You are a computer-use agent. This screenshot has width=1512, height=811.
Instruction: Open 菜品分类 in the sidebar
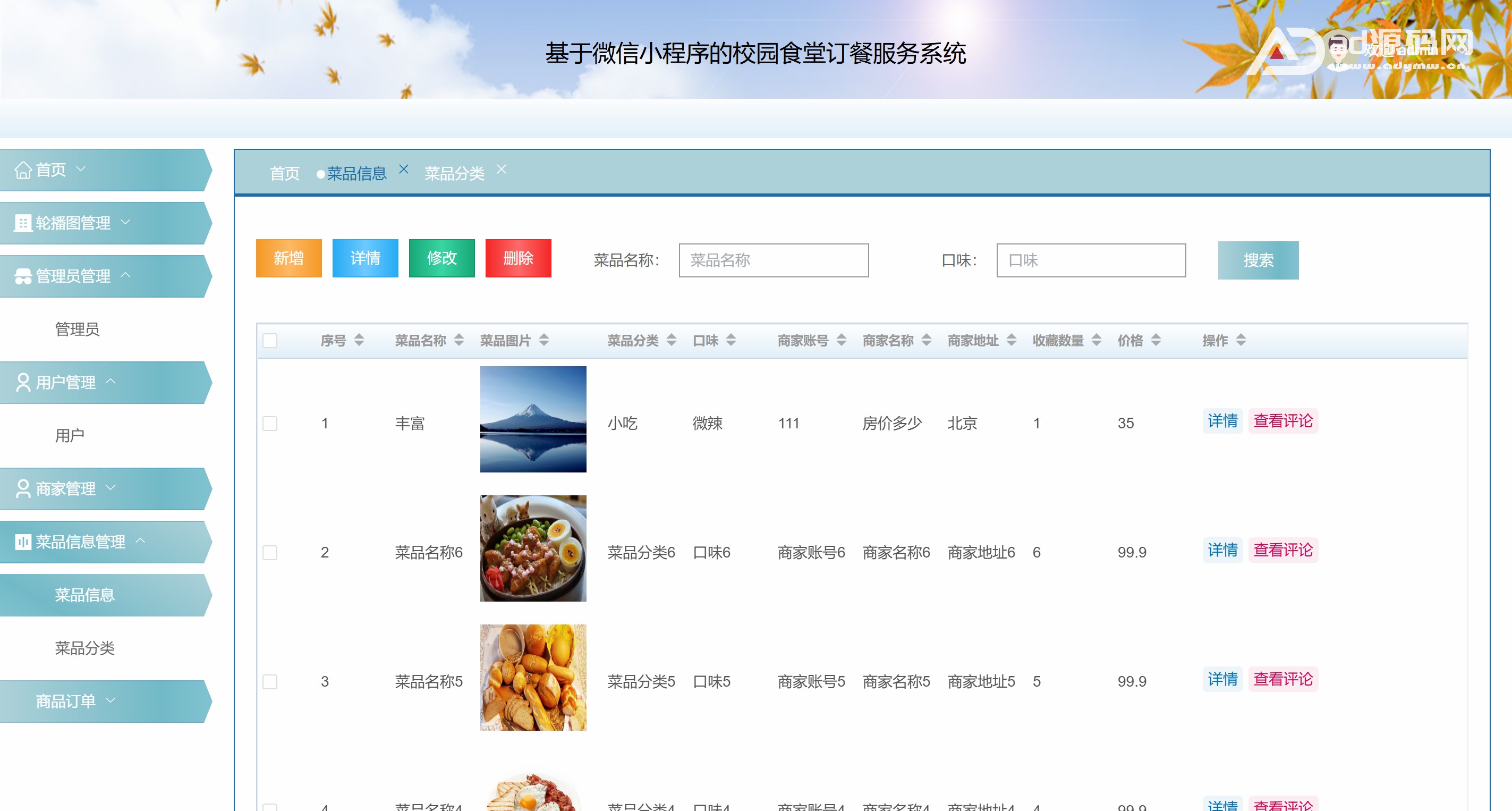(84, 648)
